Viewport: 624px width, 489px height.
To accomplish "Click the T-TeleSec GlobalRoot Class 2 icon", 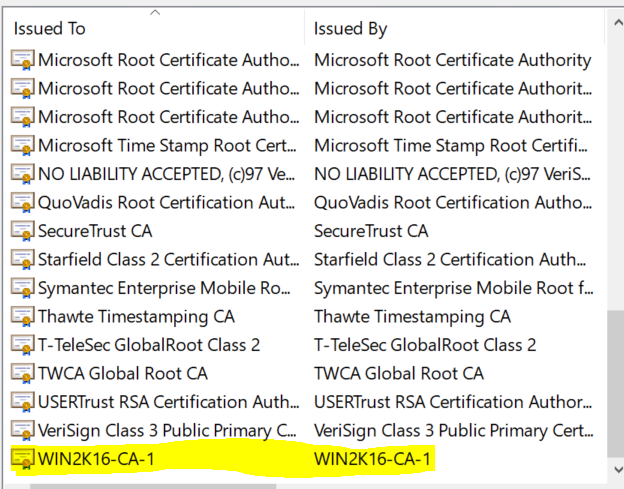I will click(x=22, y=345).
